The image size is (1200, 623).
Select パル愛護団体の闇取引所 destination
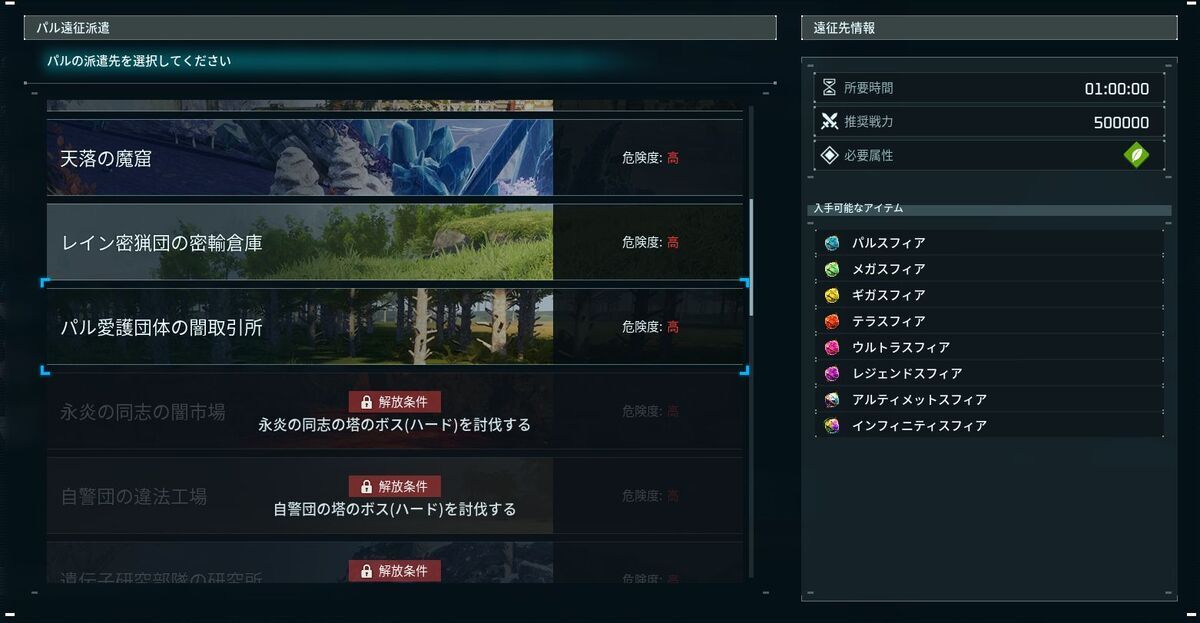point(395,326)
